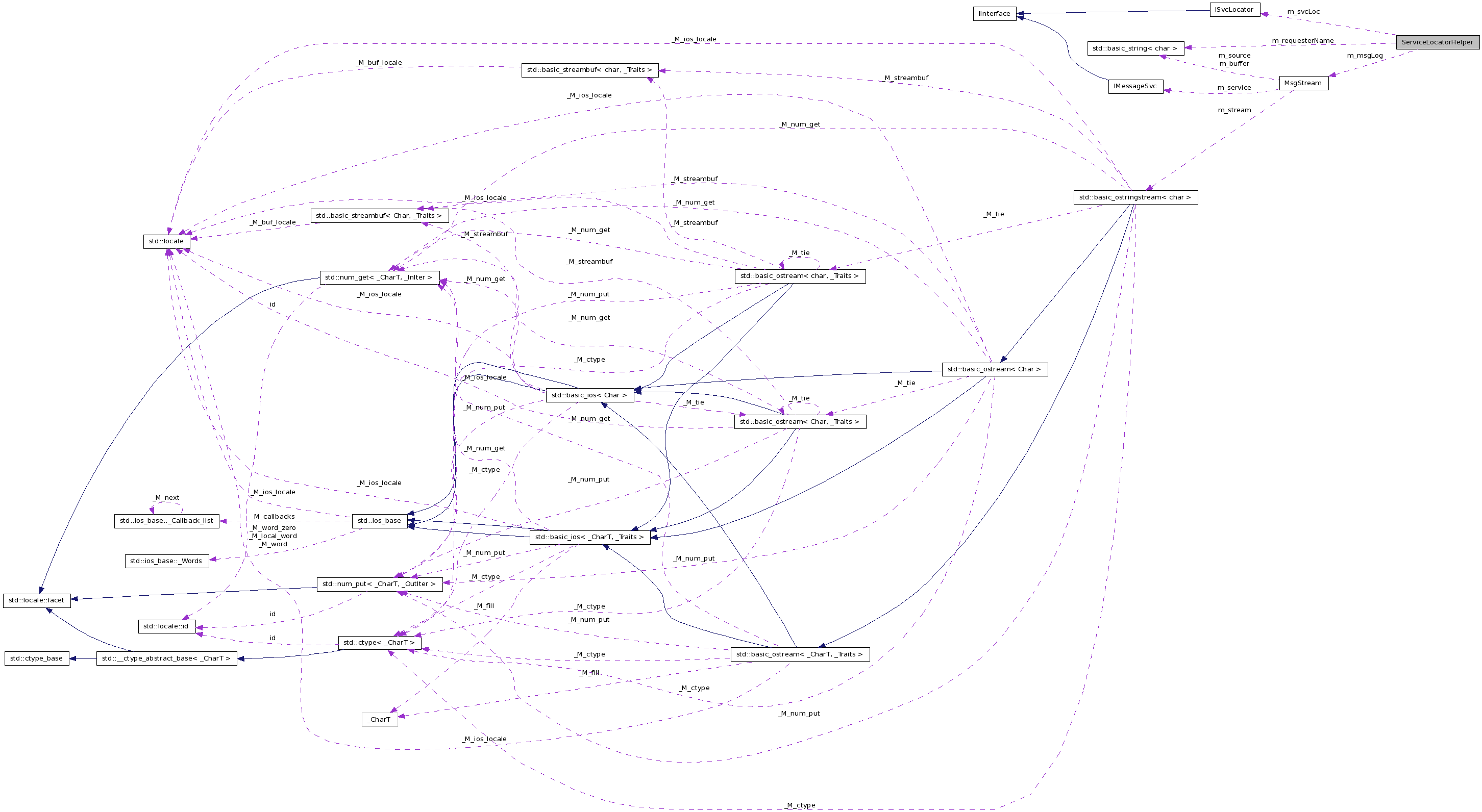Select the std::ctype_base class box

click(x=37, y=658)
